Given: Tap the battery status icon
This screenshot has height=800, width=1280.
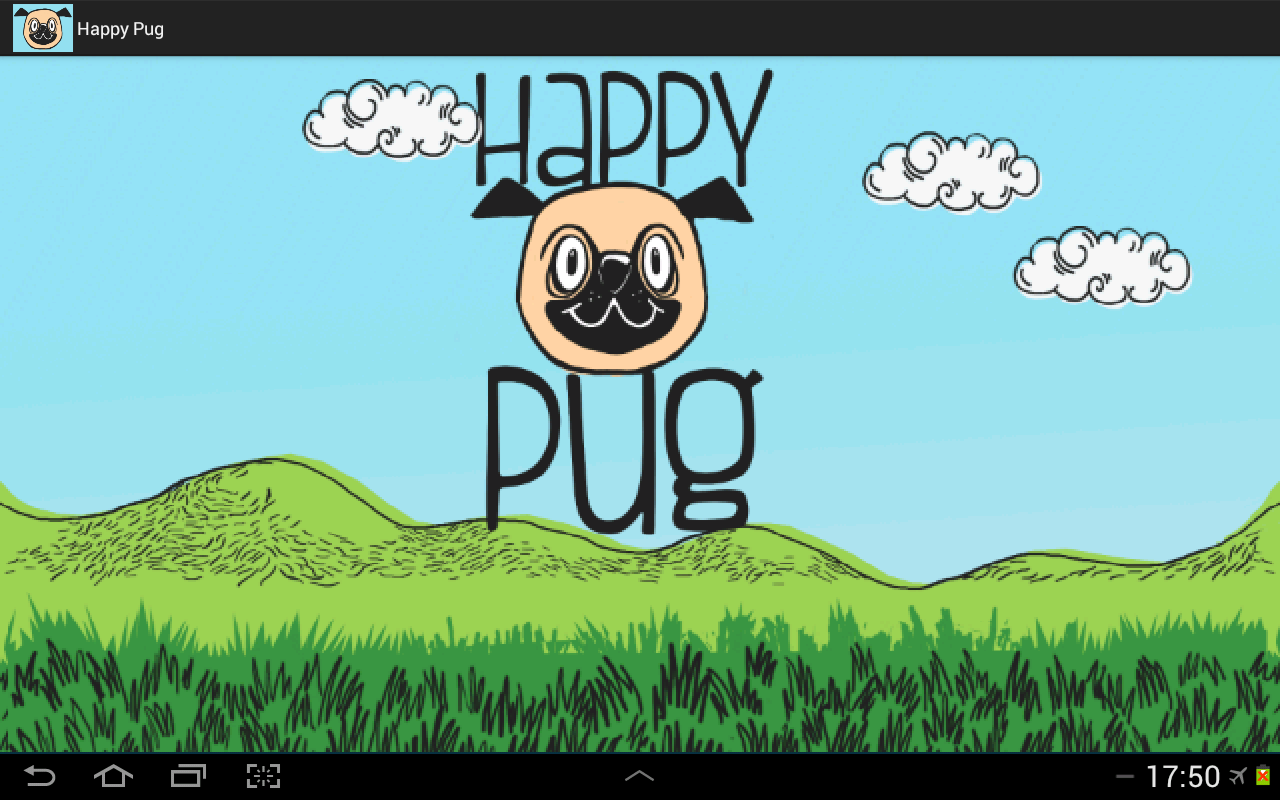Looking at the screenshot, I should (x=1263, y=776).
